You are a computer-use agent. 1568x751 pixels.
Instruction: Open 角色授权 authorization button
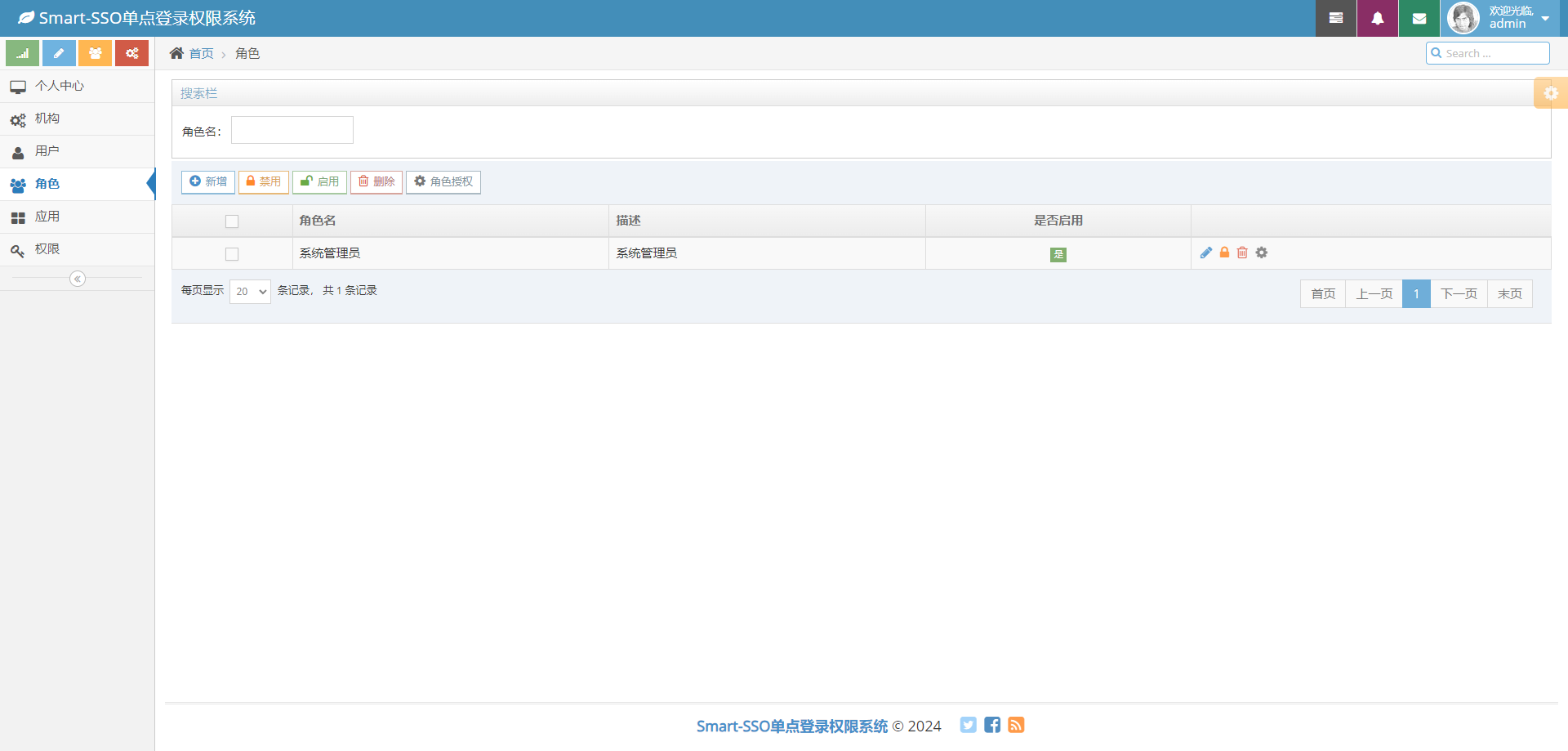[443, 181]
